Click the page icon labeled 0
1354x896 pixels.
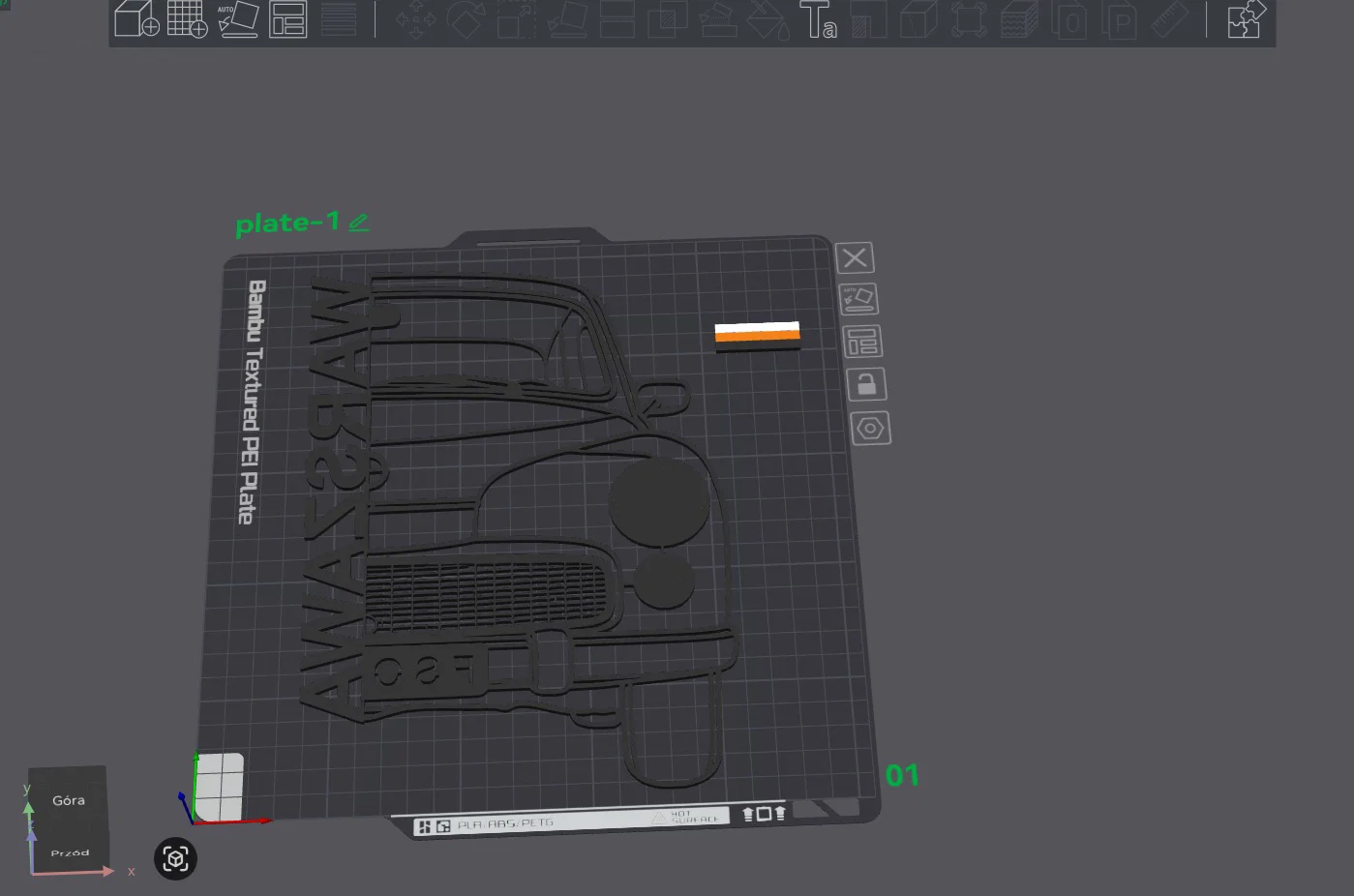click(1069, 18)
